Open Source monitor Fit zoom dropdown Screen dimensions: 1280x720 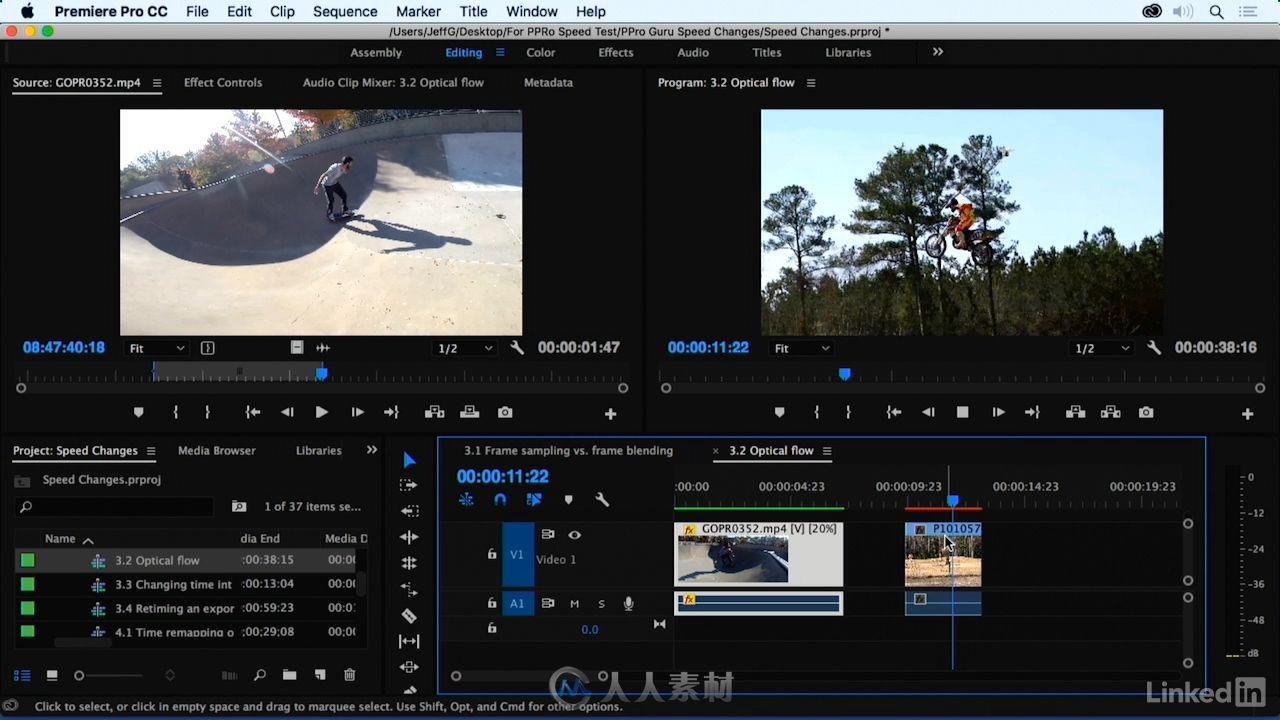157,348
